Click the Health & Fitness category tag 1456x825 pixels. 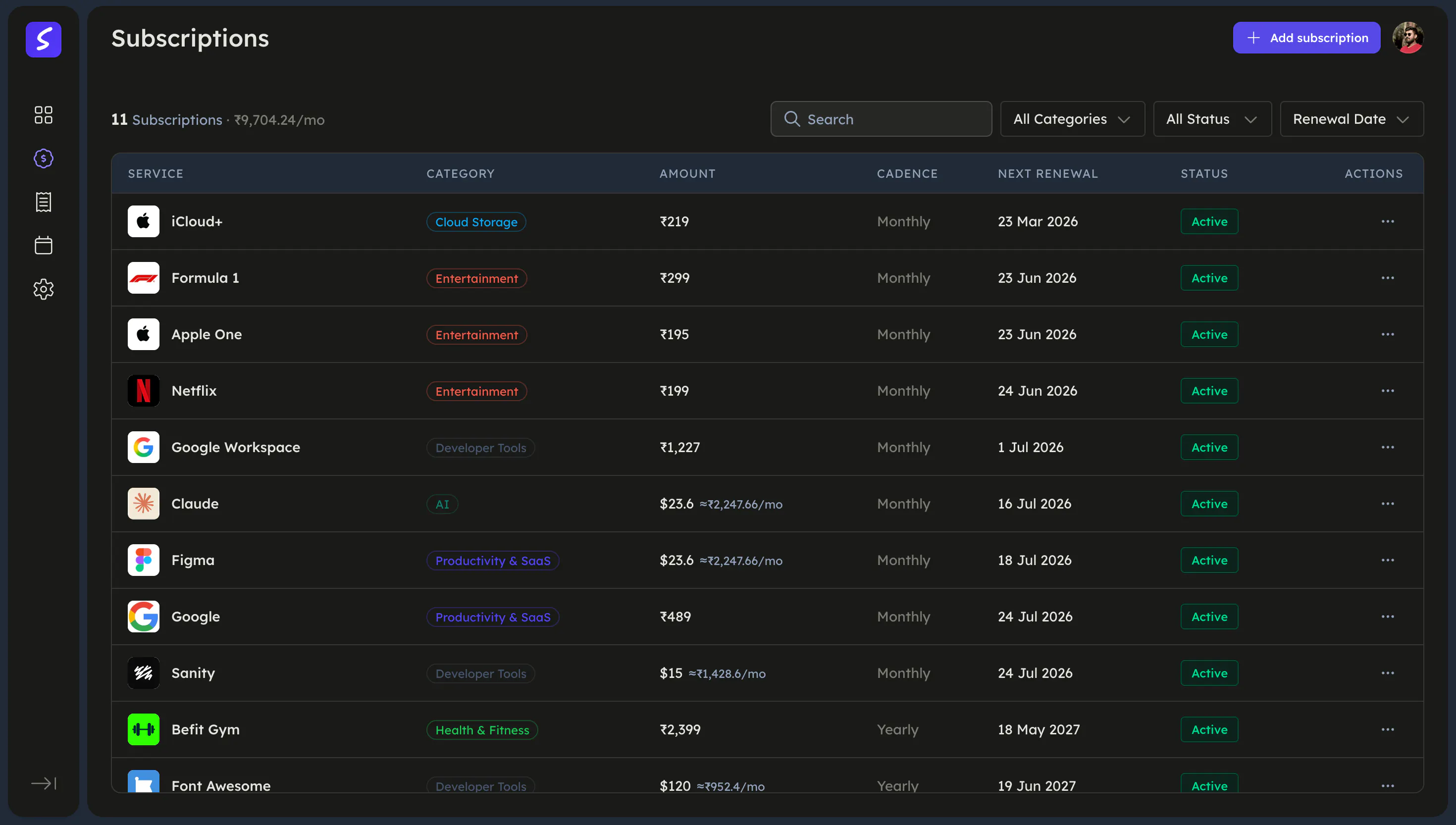pos(482,730)
